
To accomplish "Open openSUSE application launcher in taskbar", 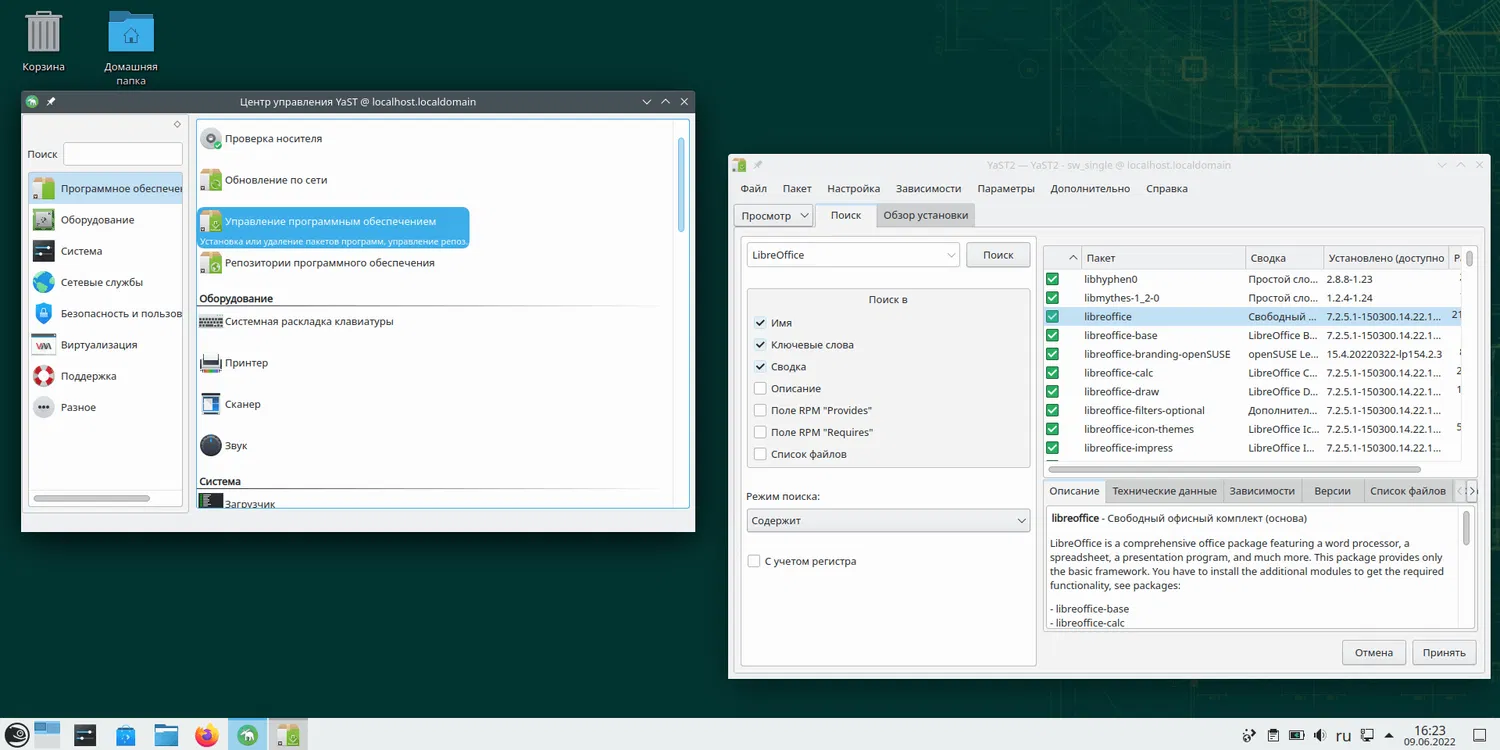I will (15, 736).
